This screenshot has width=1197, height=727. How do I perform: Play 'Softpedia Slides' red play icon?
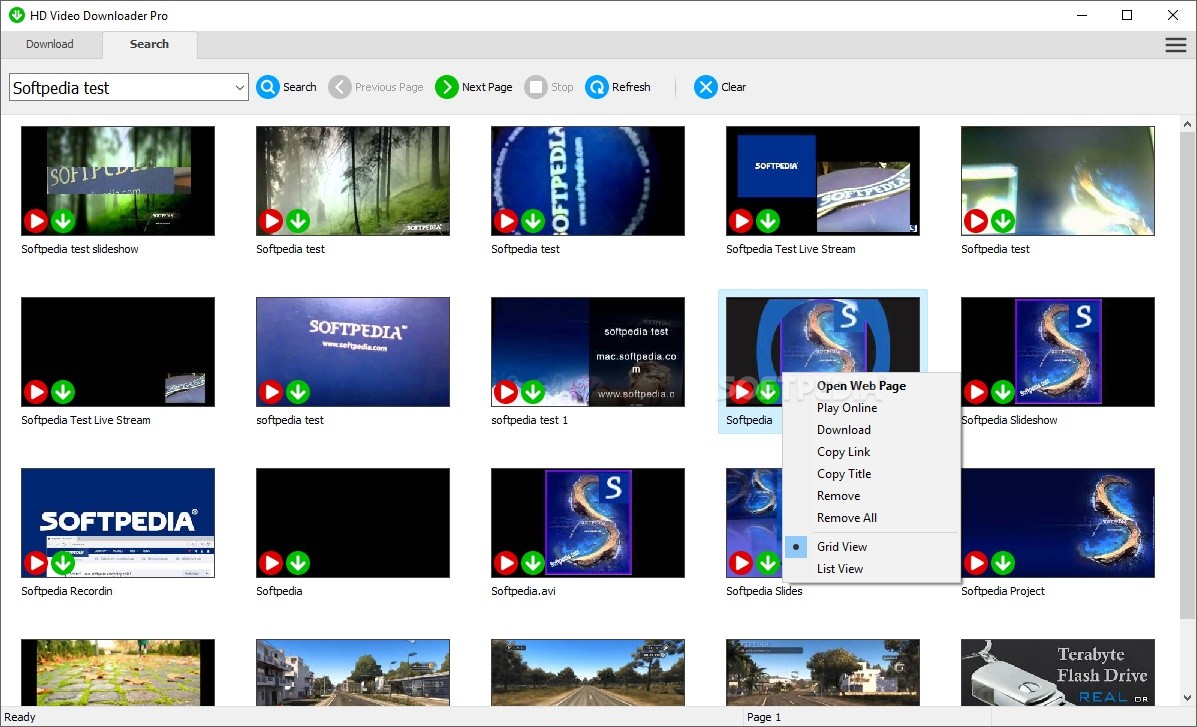[740, 564]
